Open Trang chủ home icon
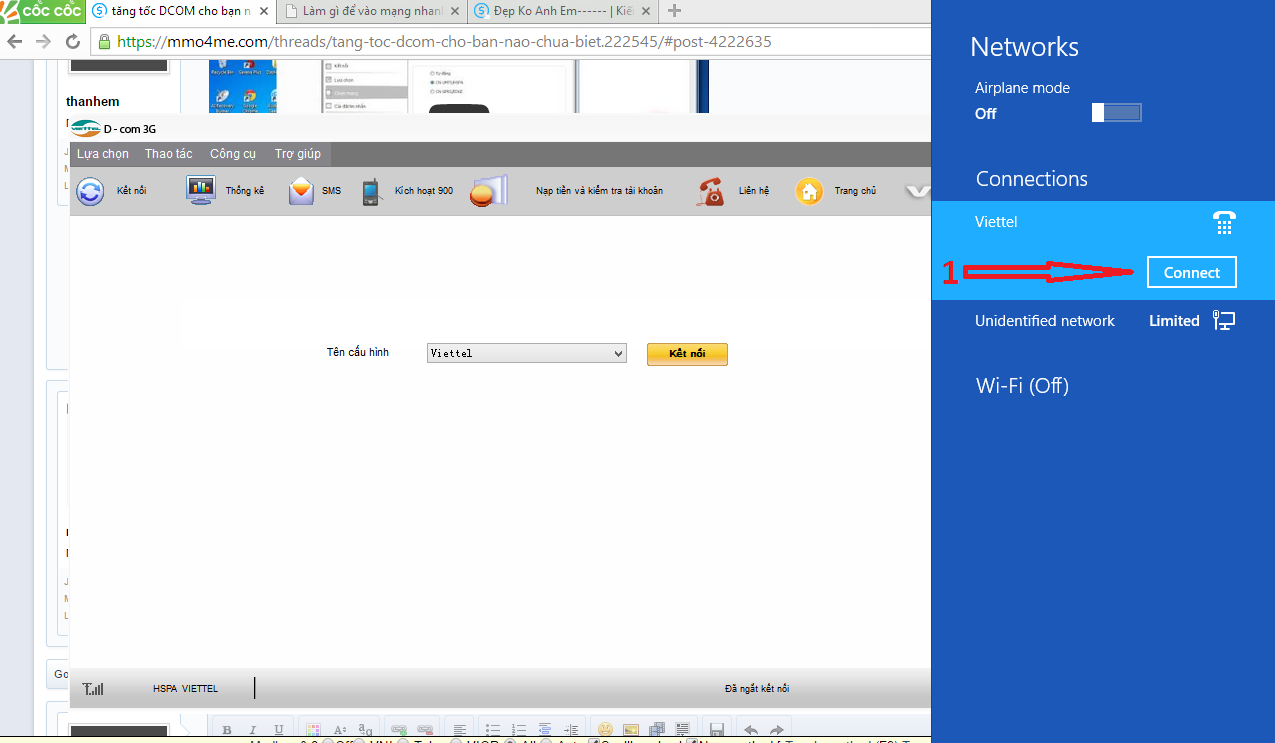 pyautogui.click(x=809, y=191)
